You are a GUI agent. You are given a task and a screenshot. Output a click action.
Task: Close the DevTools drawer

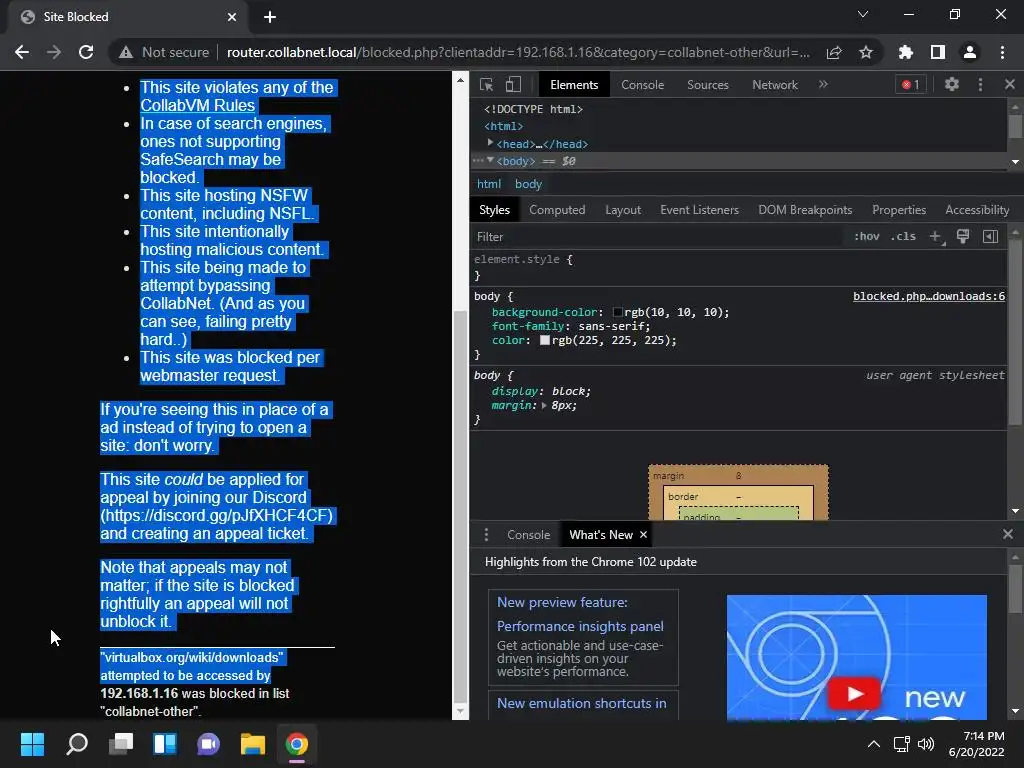tap(1008, 534)
